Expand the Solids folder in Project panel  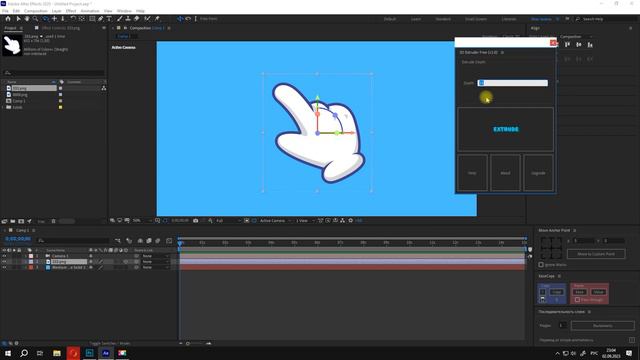click(3, 107)
